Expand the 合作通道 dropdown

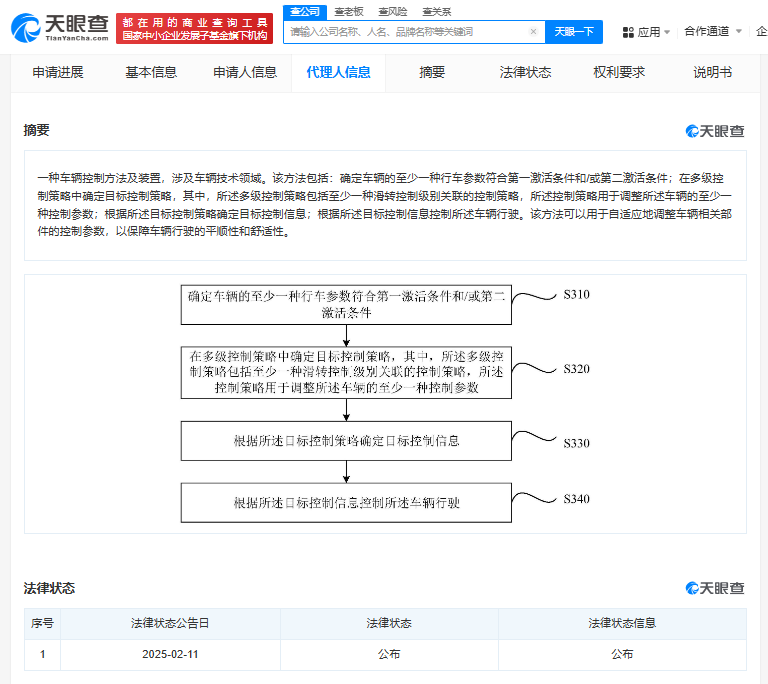click(x=713, y=32)
